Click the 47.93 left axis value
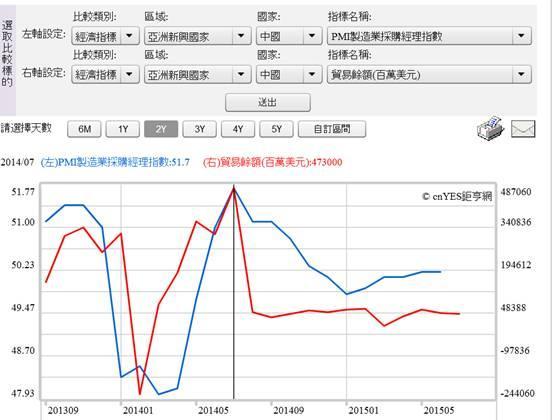 pyautogui.click(x=23, y=393)
